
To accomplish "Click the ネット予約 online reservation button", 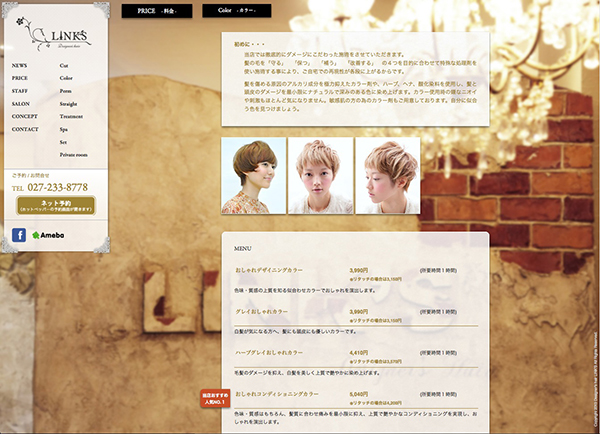I will pyautogui.click(x=56, y=206).
